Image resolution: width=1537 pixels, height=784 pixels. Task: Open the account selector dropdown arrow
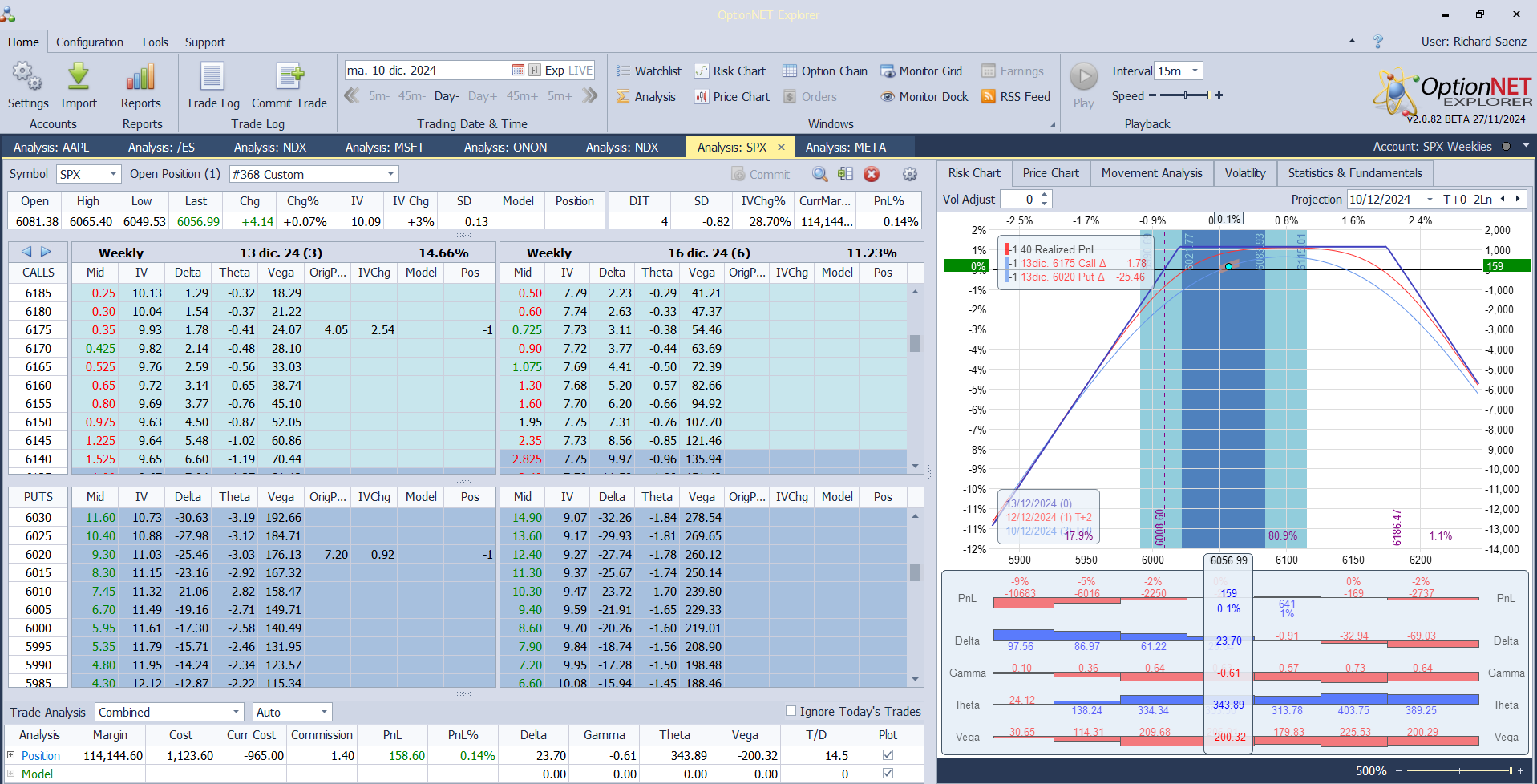click(1526, 146)
